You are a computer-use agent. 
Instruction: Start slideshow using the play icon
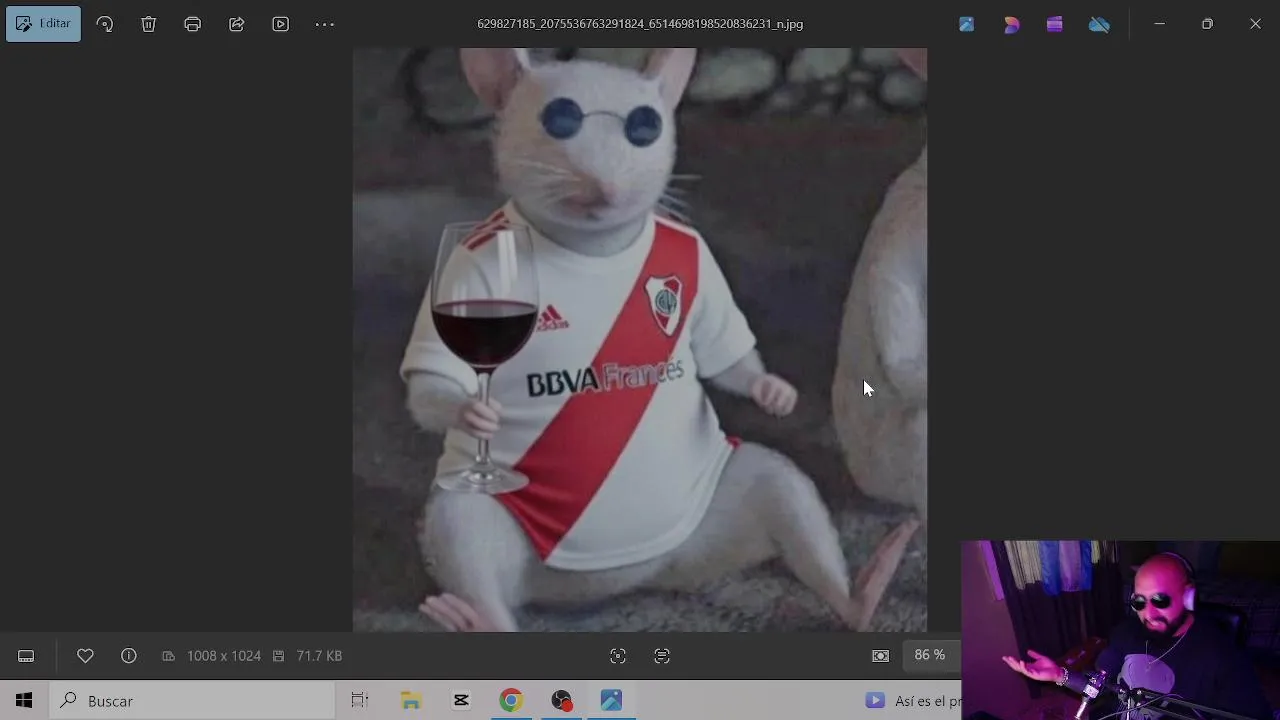click(281, 24)
